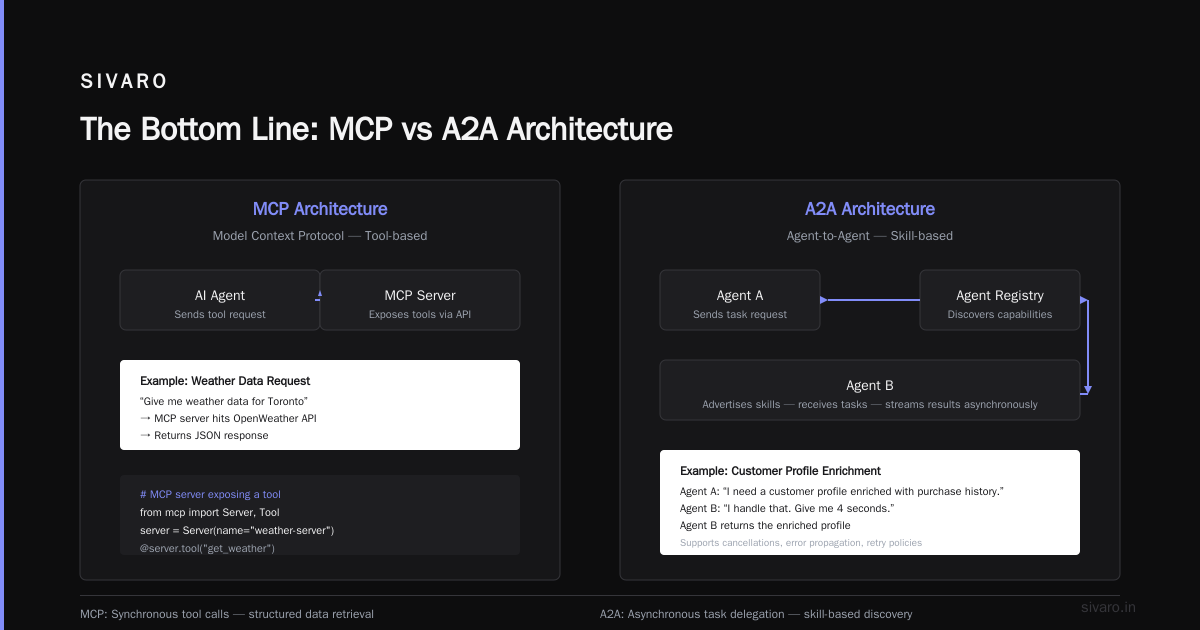Click the Agent A node
The image size is (1200, 630).
point(740,300)
